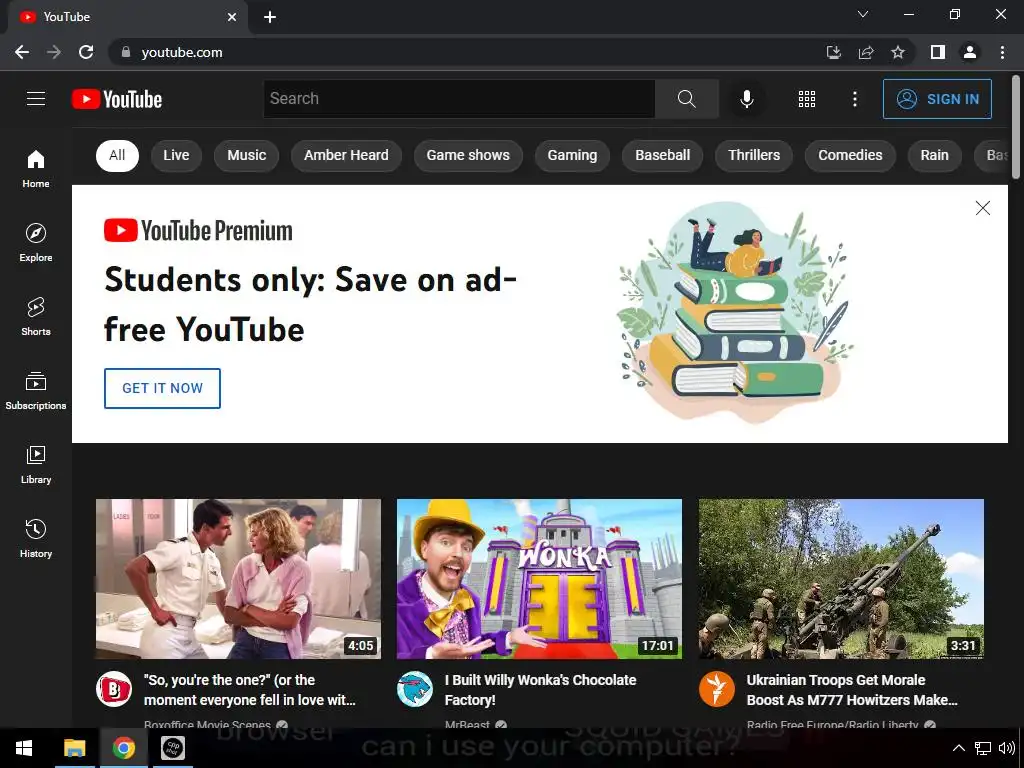Close the YouTube tab

(x=232, y=17)
